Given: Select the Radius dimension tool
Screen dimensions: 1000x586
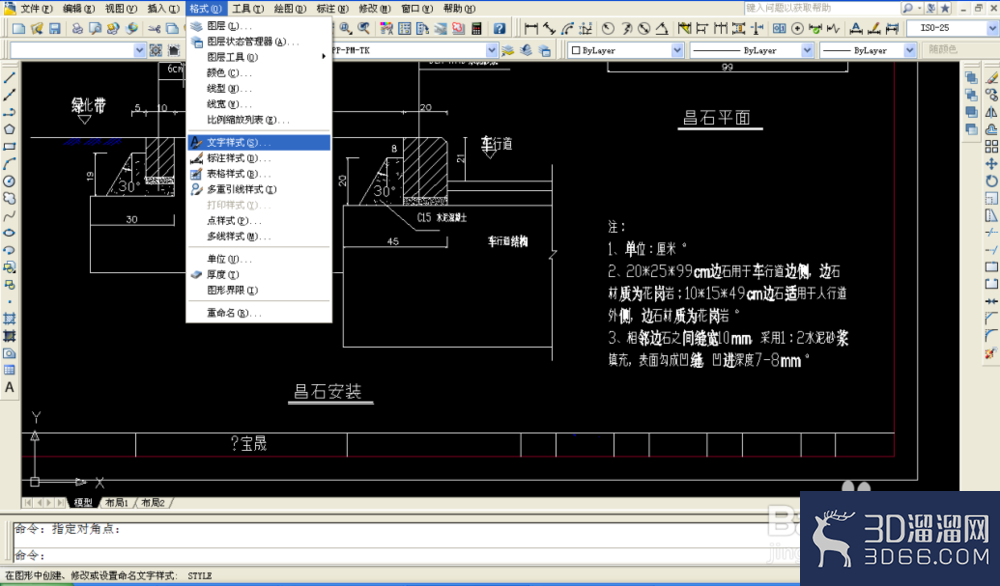Looking at the screenshot, I should (x=608, y=28).
